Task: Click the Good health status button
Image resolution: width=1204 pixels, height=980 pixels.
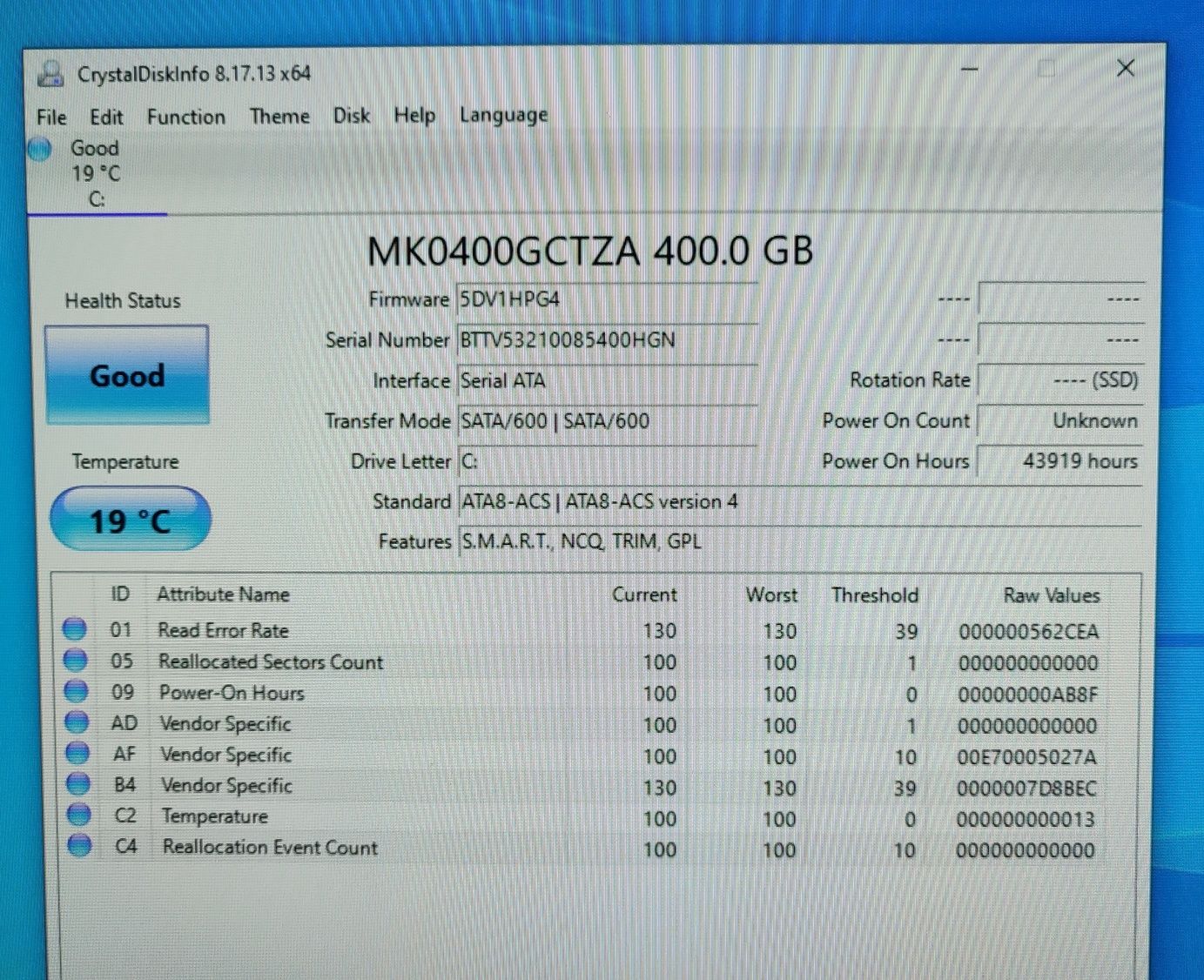Action: pyautogui.click(x=127, y=375)
